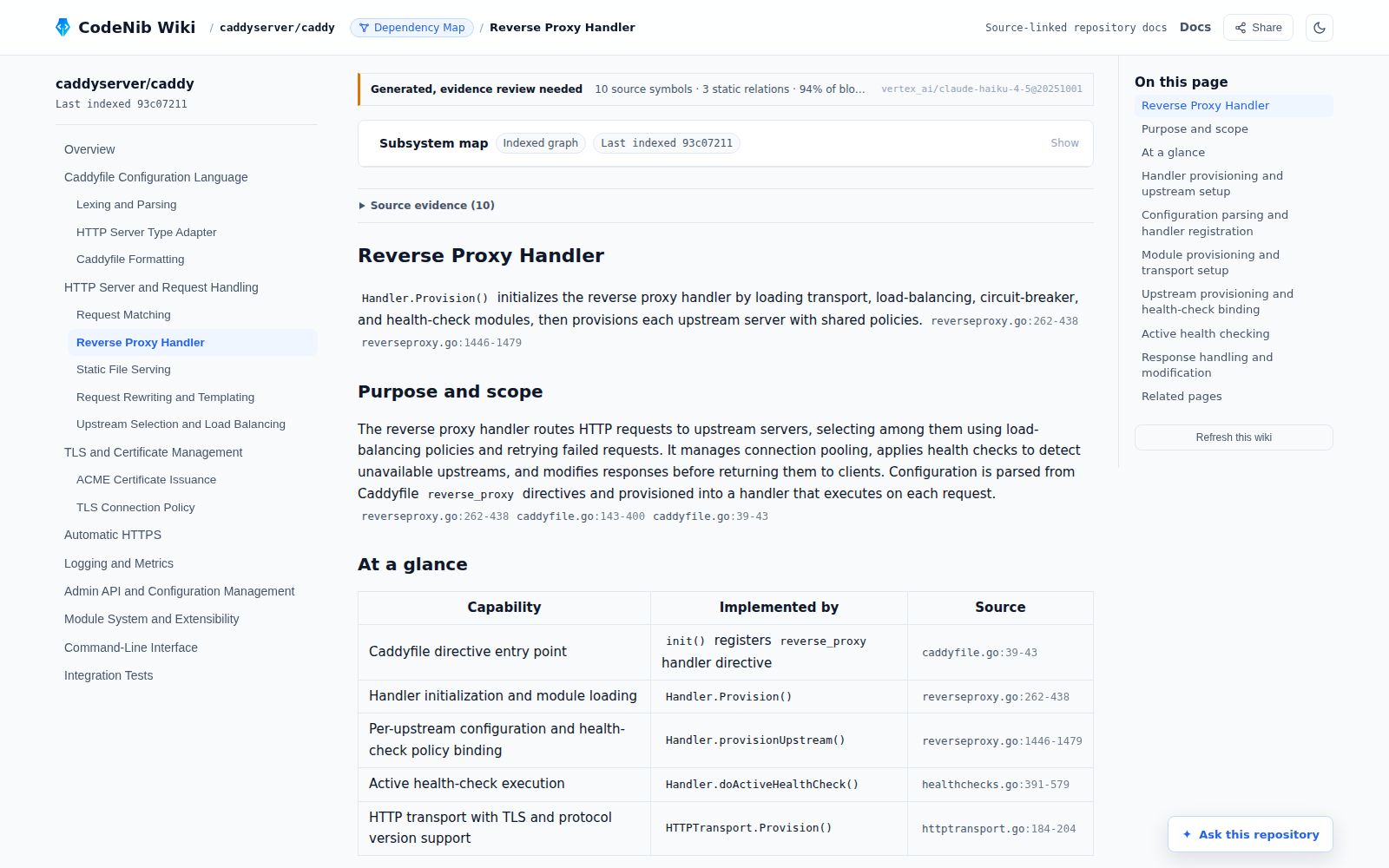
Task: Toggle dark mode with moon icon
Action: (1320, 28)
